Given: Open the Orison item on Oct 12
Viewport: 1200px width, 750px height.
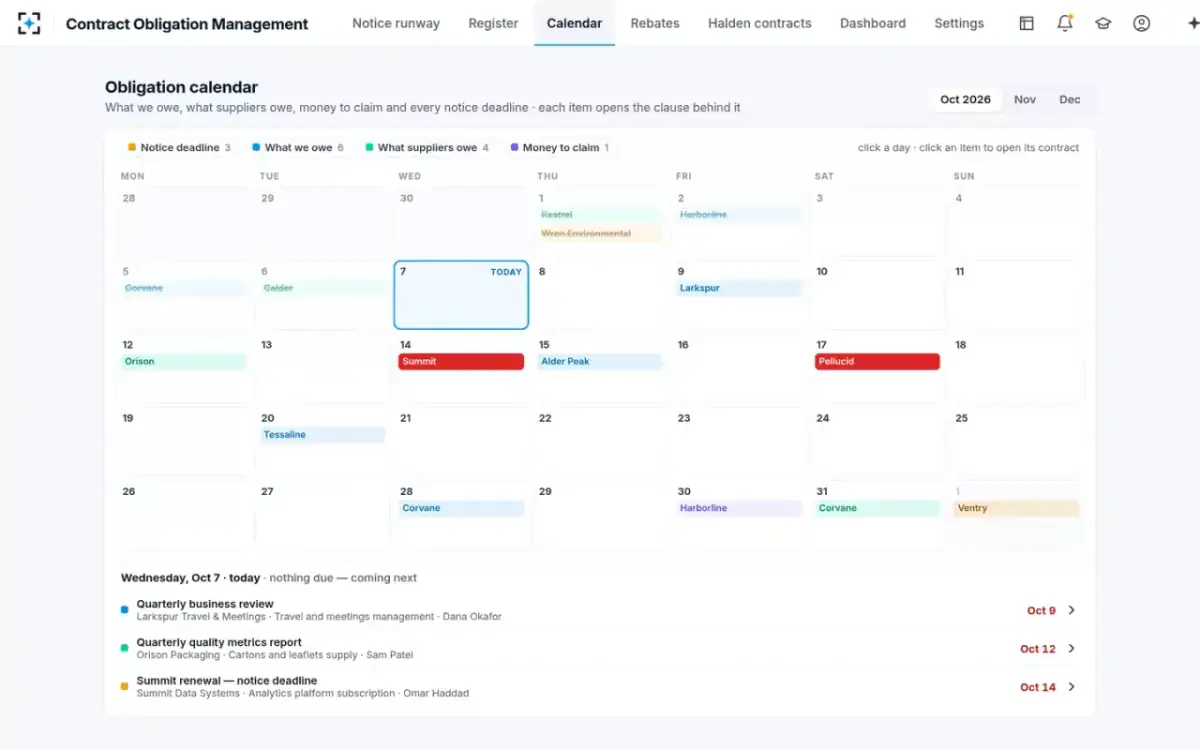Looking at the screenshot, I should [183, 362].
